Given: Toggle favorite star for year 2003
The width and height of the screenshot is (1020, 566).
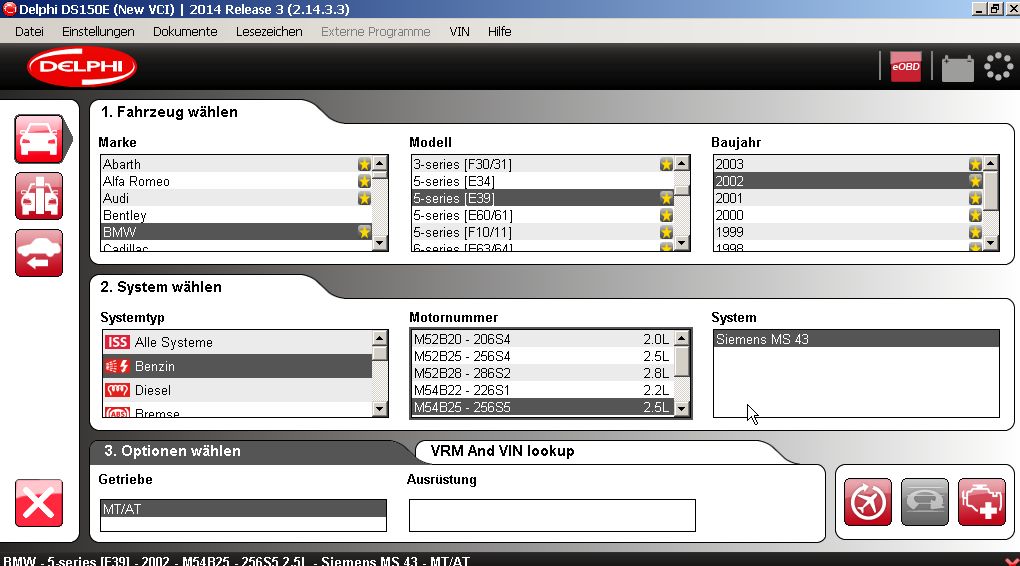Looking at the screenshot, I should coord(975,165).
